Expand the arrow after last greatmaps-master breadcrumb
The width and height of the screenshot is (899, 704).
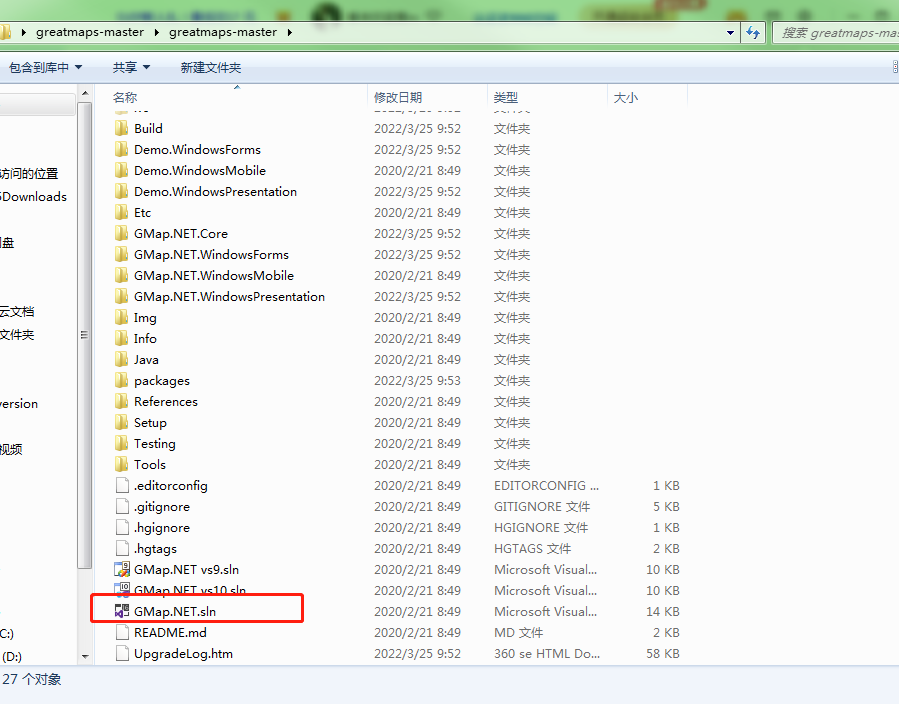point(290,32)
